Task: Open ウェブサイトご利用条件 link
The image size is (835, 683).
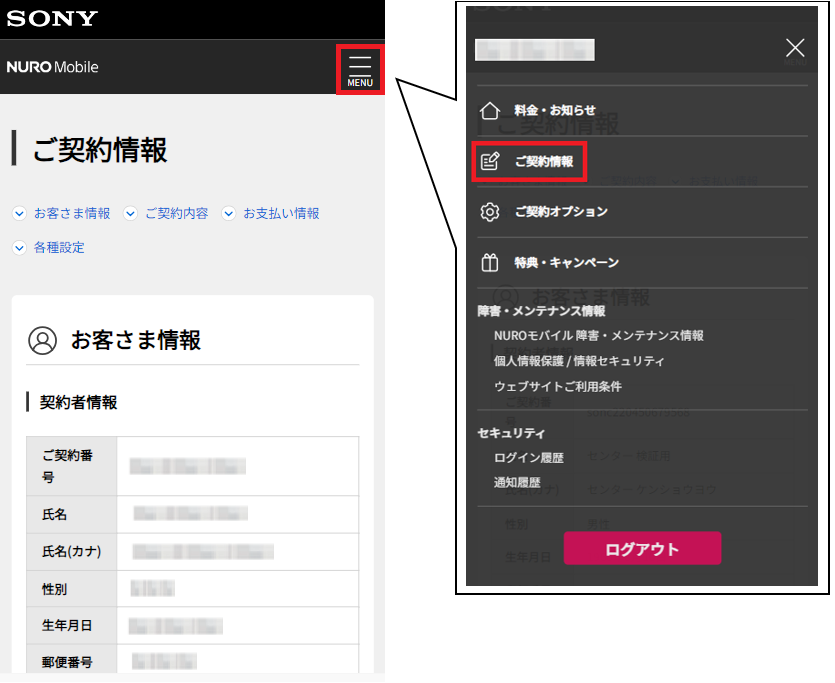Action: [x=558, y=386]
